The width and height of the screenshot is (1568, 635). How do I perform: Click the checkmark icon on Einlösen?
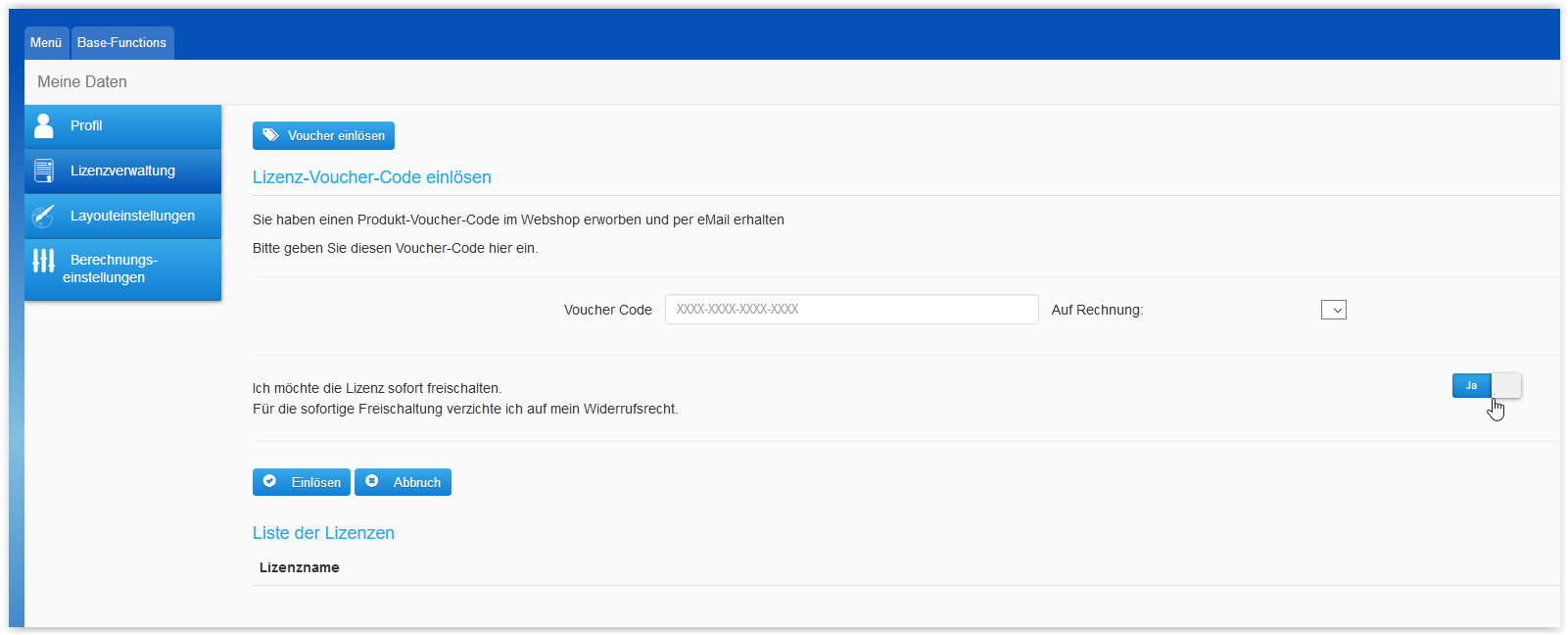point(270,481)
